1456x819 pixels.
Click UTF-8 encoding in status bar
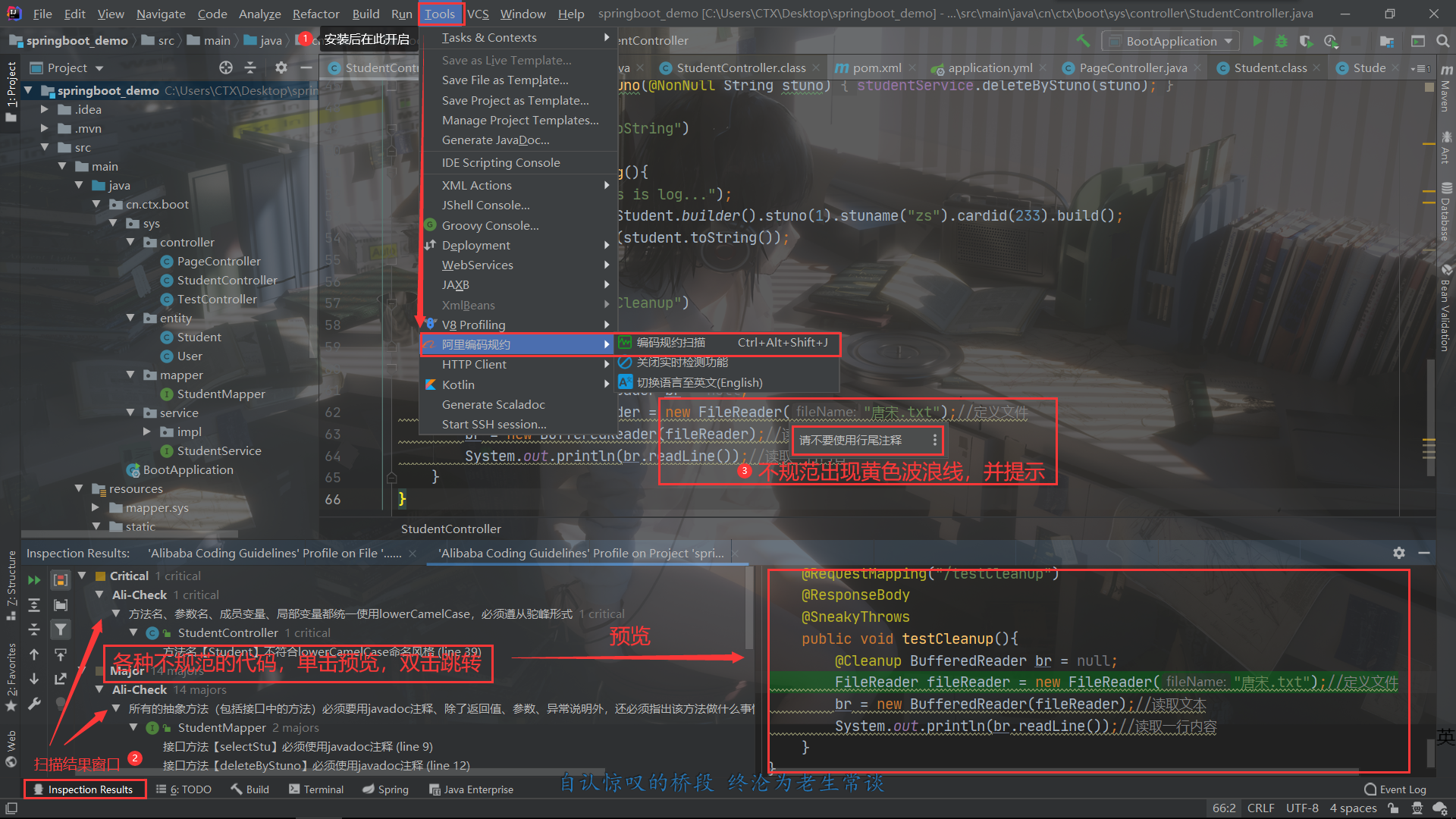(1302, 808)
